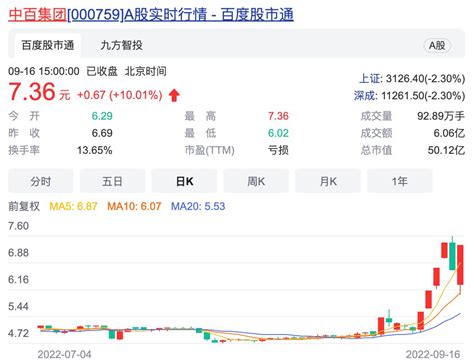474x363 pixels.
Task: Click the red up-arrow price icon
Action: point(174,95)
